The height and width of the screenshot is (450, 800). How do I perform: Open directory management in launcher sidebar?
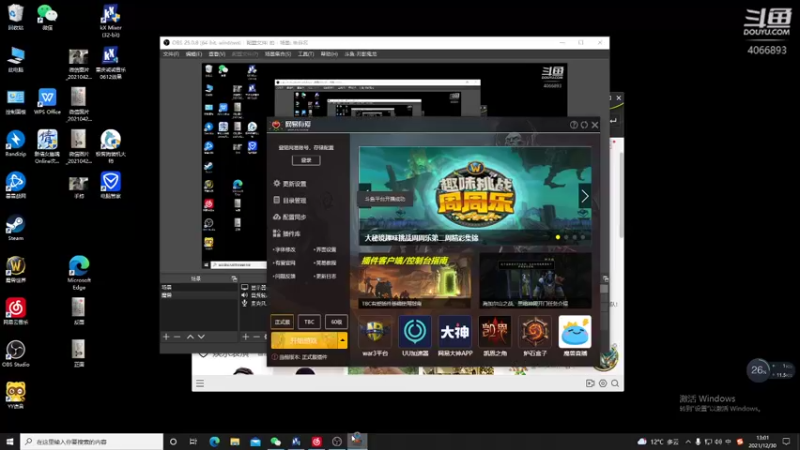290,201
